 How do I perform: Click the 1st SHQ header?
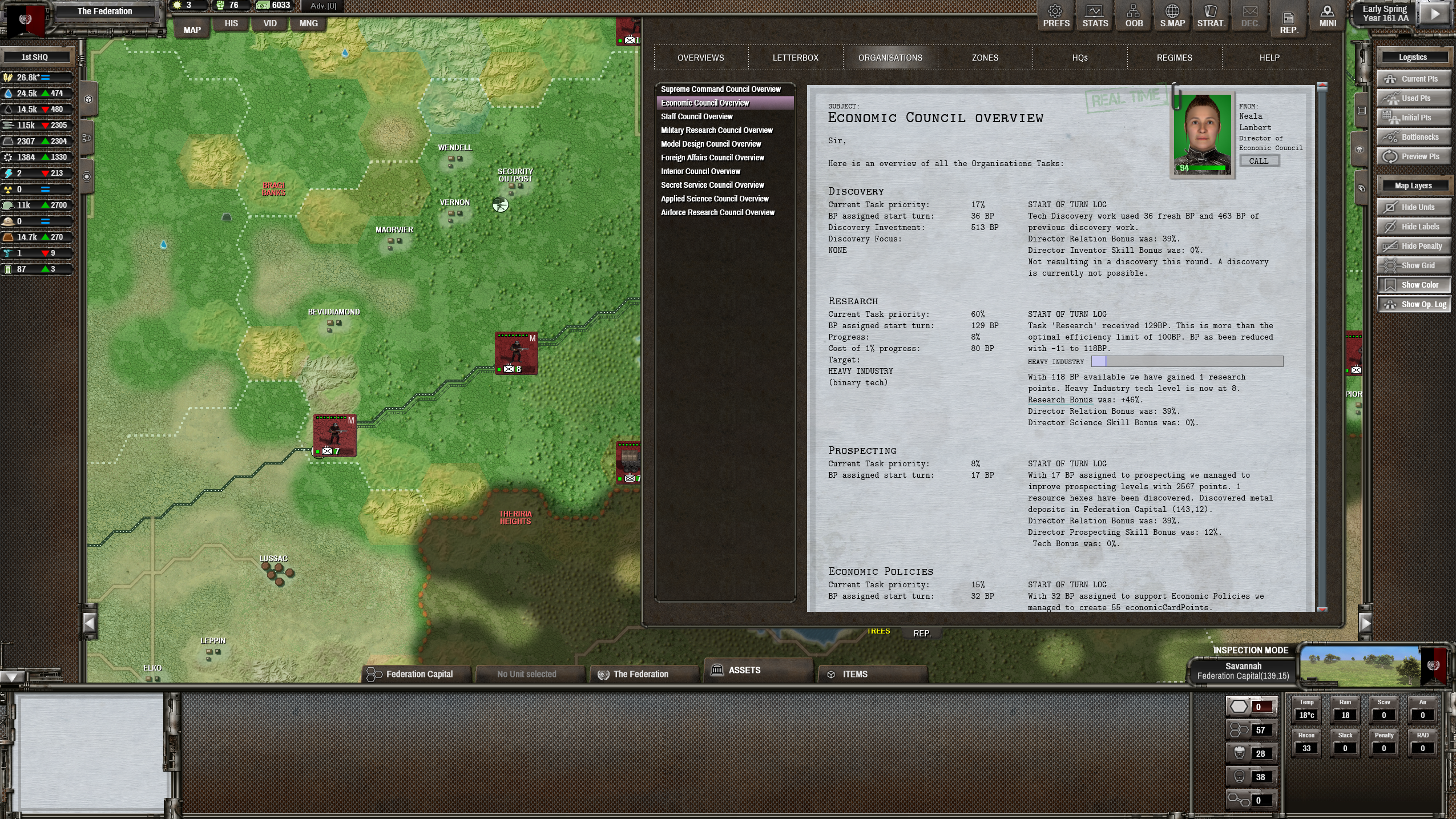pos(35,57)
